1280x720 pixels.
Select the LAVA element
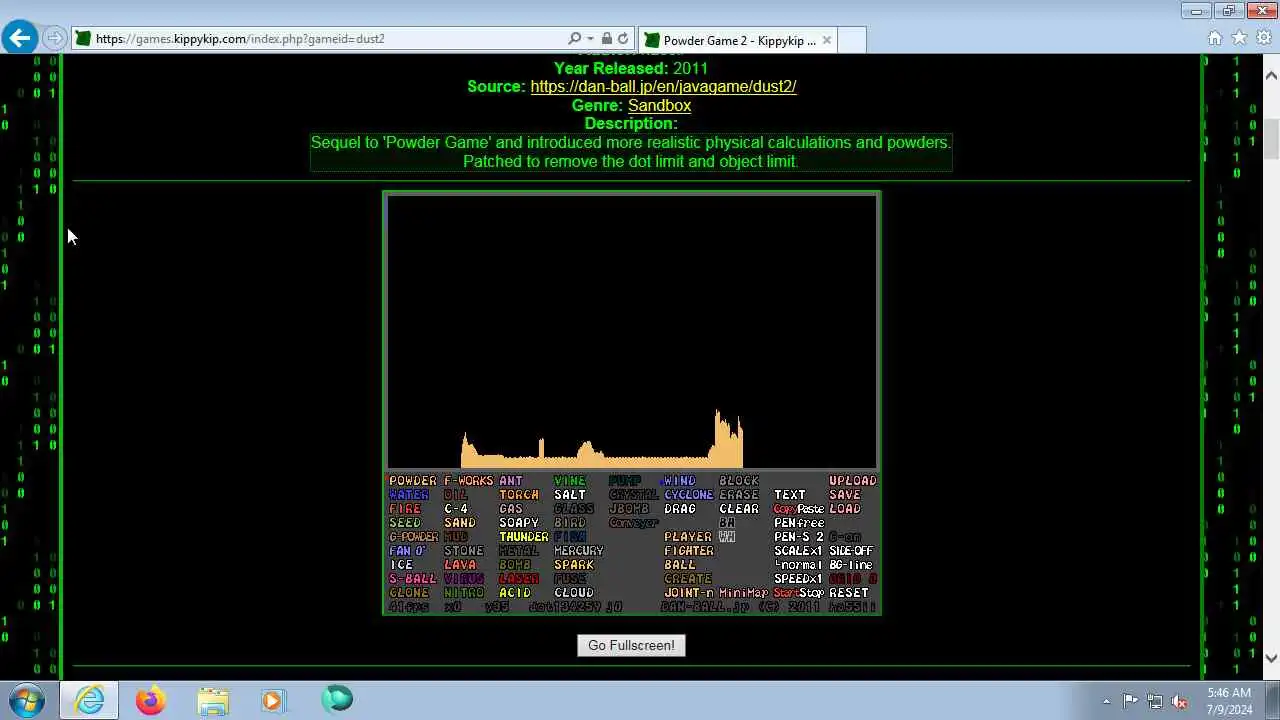coord(460,565)
